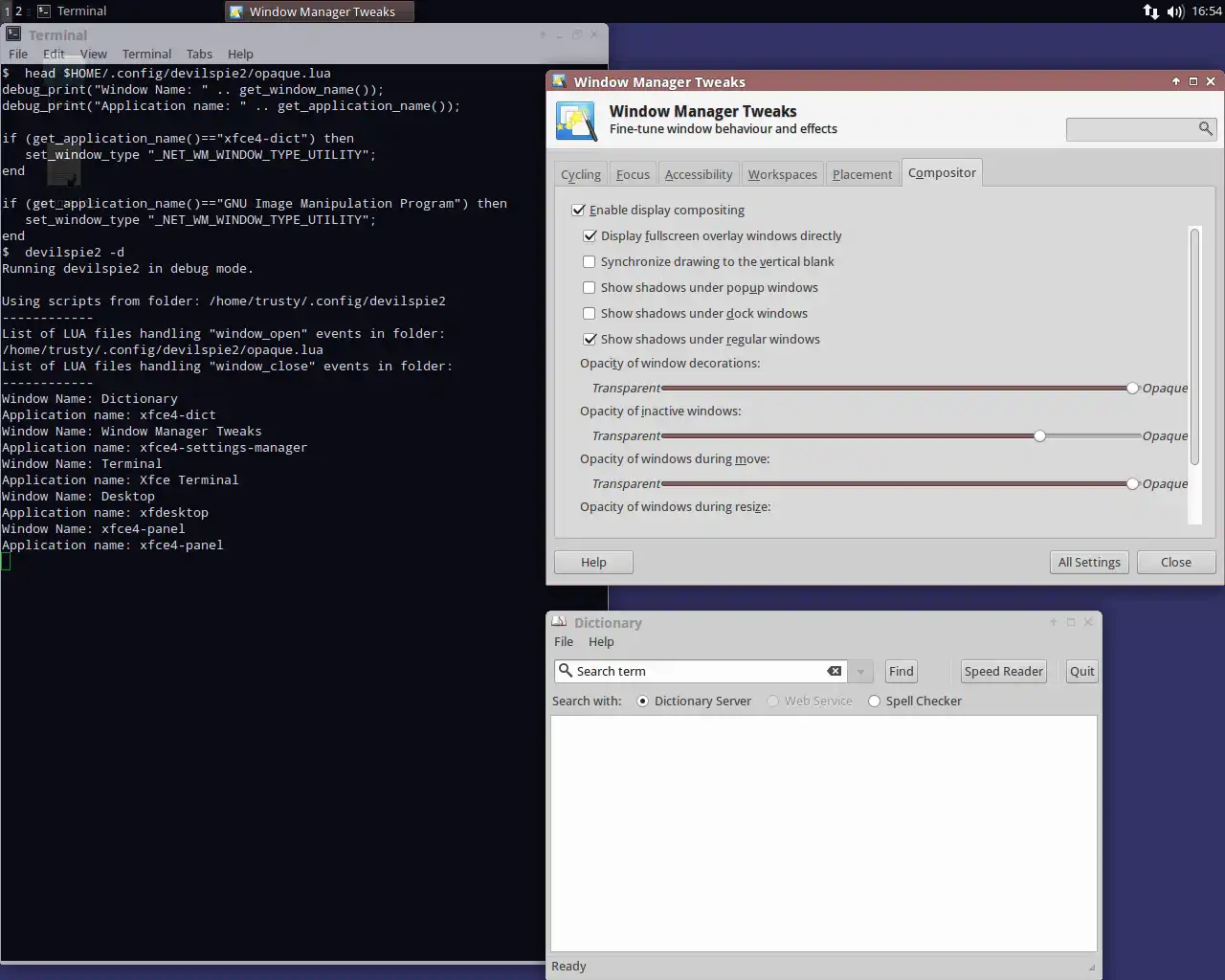Click the Terminal icon in the panel taskbar

coord(44,11)
